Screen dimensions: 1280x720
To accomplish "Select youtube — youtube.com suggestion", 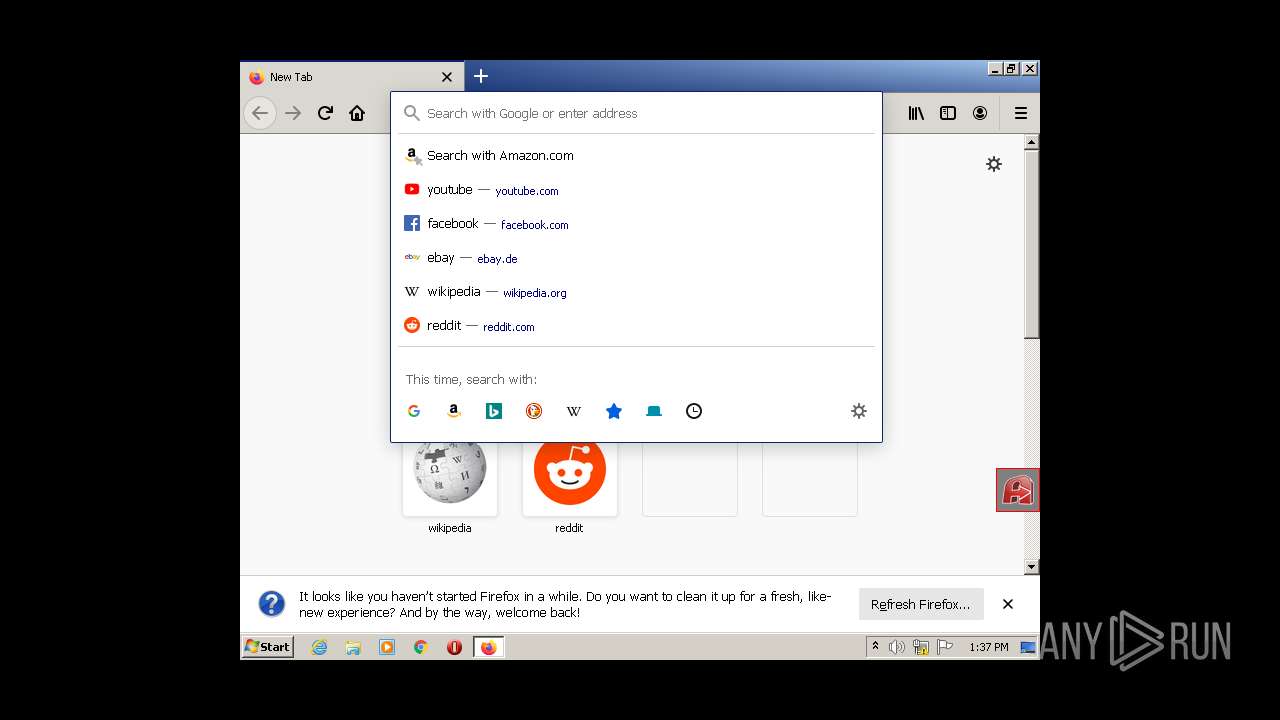I will tap(636, 189).
